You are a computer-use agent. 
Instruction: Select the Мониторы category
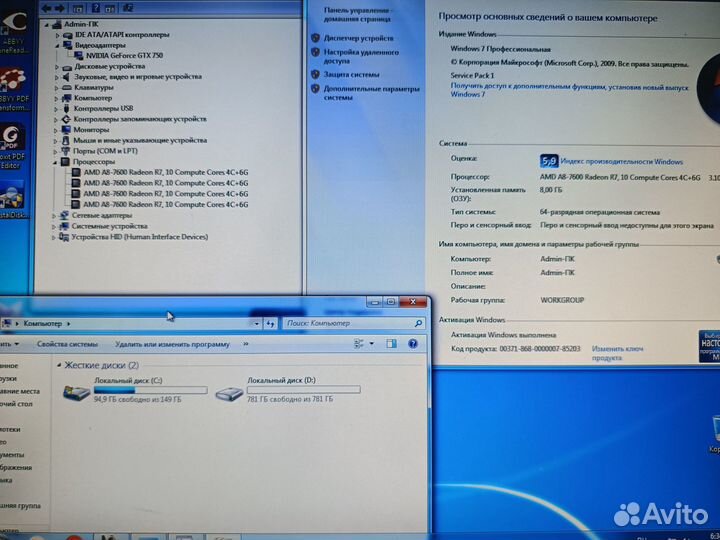pos(91,129)
